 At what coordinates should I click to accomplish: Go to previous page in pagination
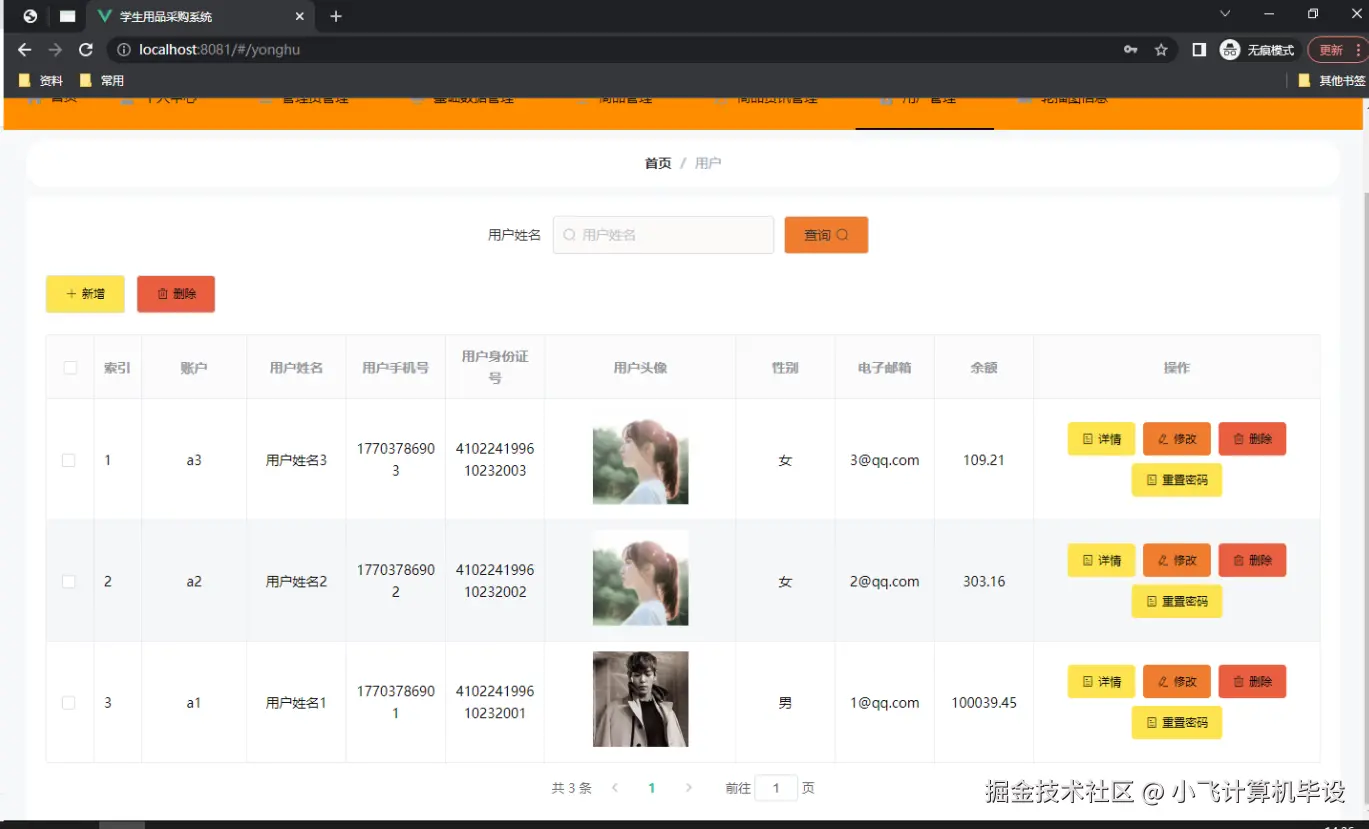(x=615, y=788)
